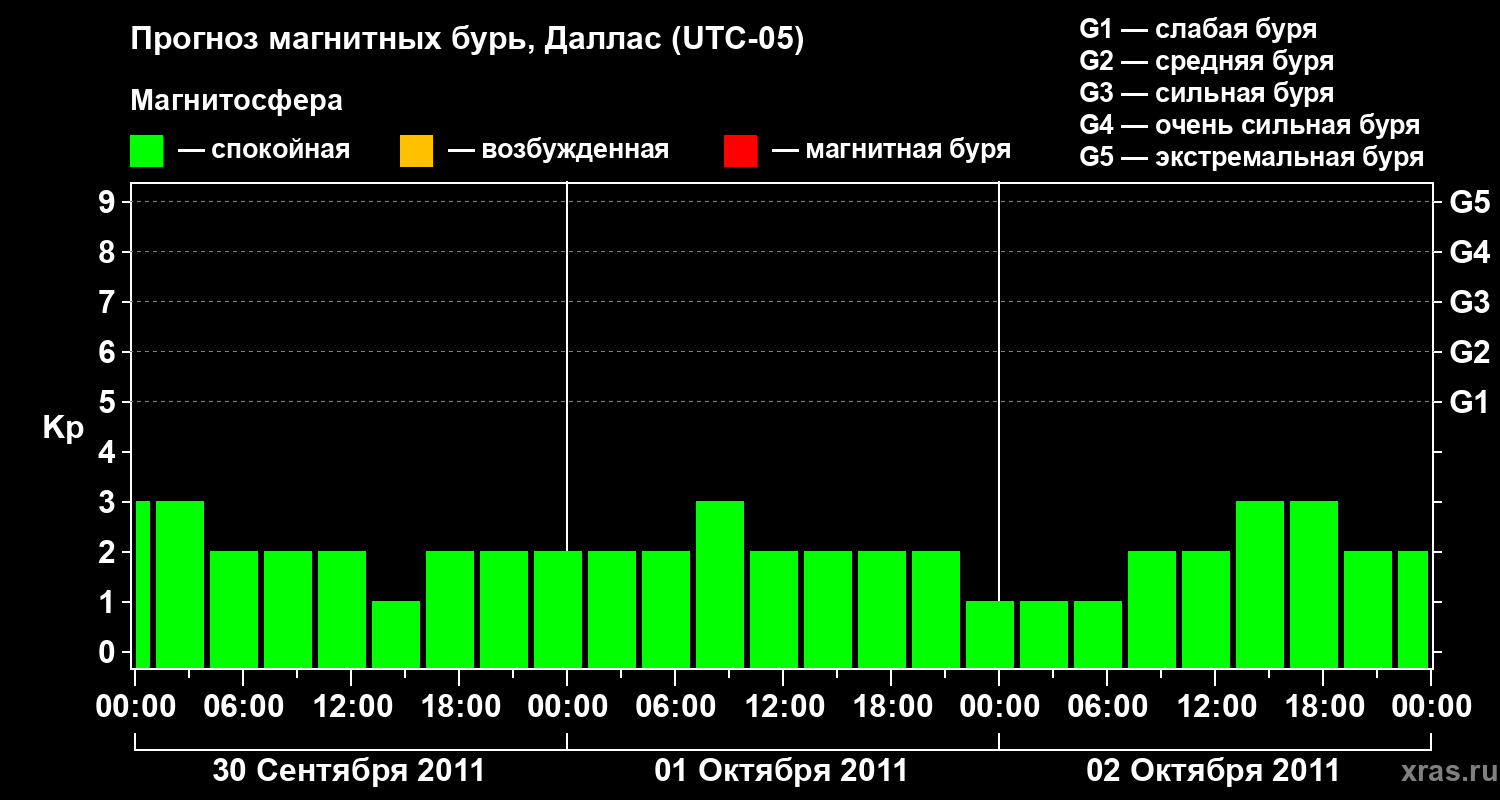Image resolution: width=1500 pixels, height=800 pixels.
Task: Click the red 'магнитная буря' legend swatch
Action: tap(740, 151)
